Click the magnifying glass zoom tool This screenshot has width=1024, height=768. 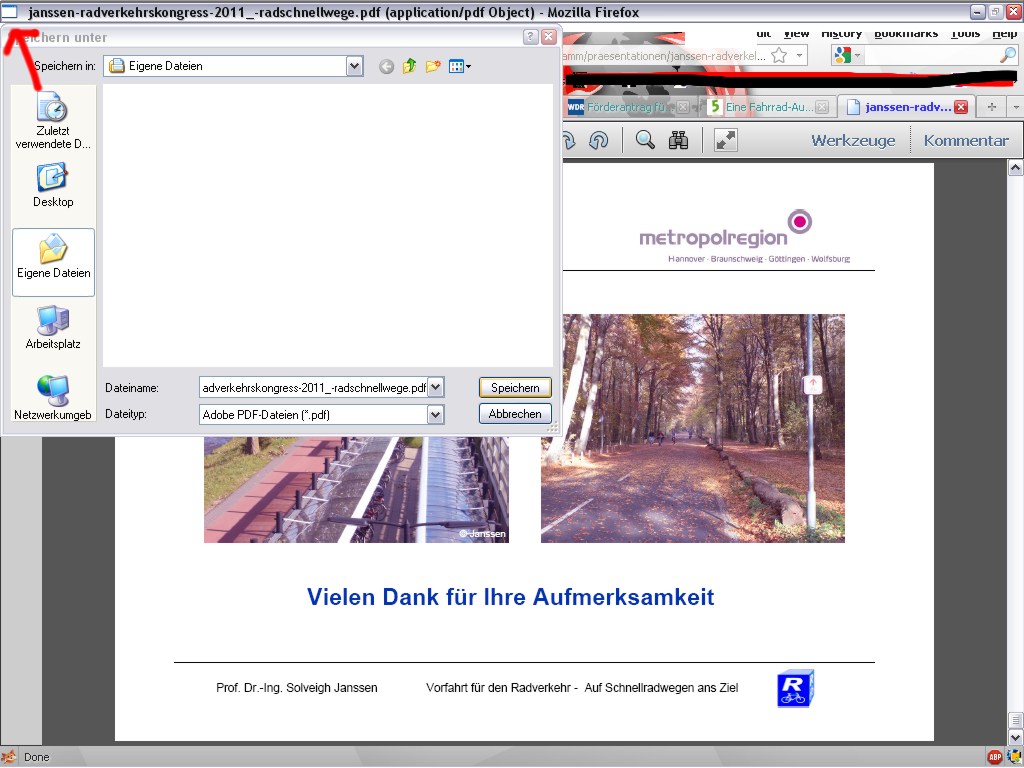645,140
